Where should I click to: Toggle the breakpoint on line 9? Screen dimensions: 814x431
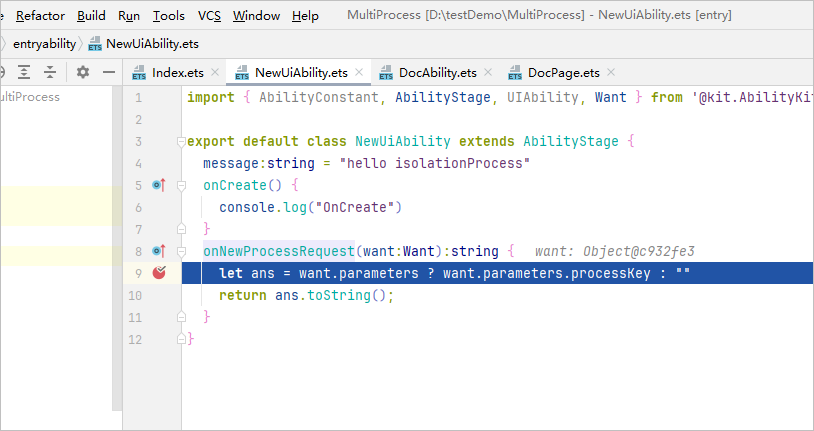coord(158,273)
